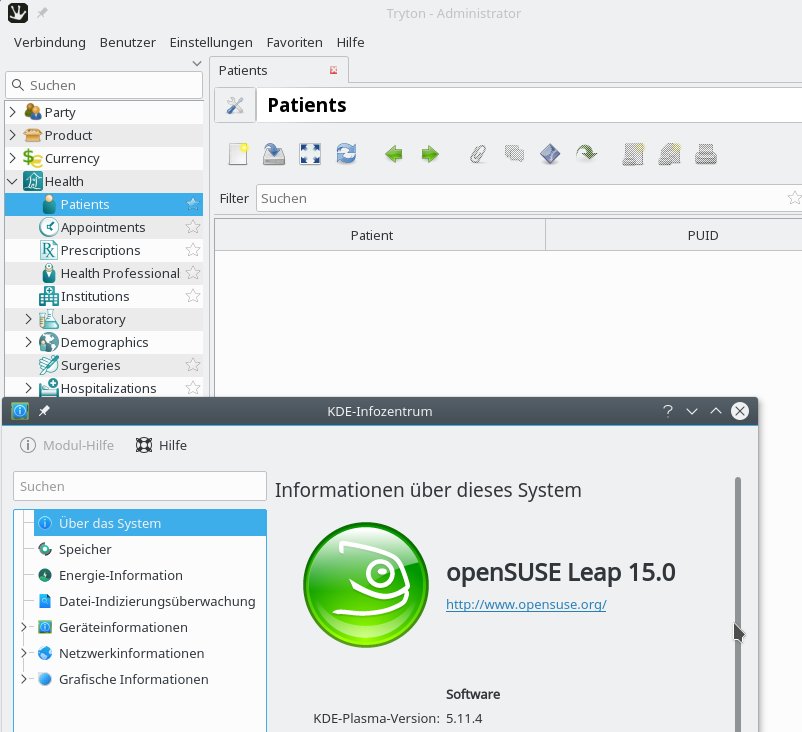
Task: Select Institutions in the Health menu
Action: click(95, 296)
